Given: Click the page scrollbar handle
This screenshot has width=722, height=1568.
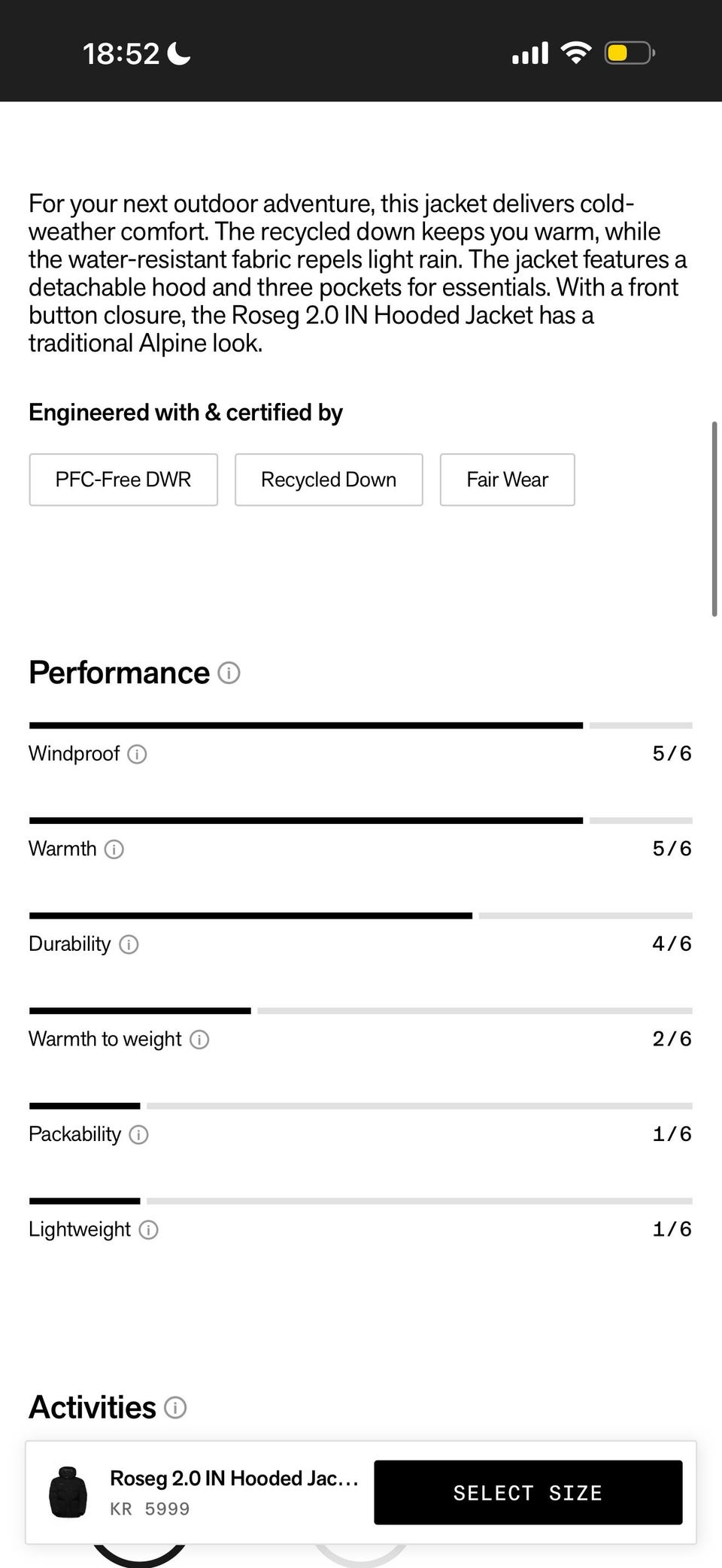Looking at the screenshot, I should point(714,519).
